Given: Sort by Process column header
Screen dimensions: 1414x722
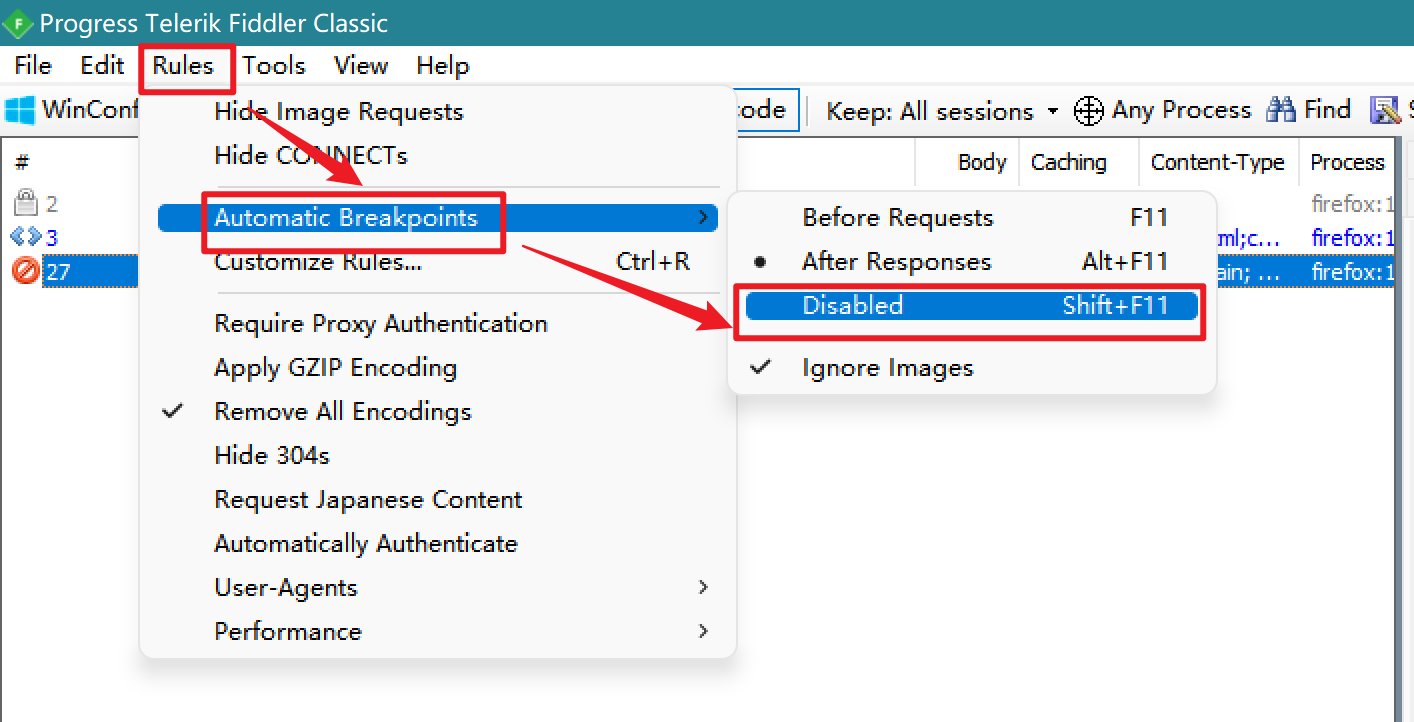Looking at the screenshot, I should click(x=1347, y=163).
